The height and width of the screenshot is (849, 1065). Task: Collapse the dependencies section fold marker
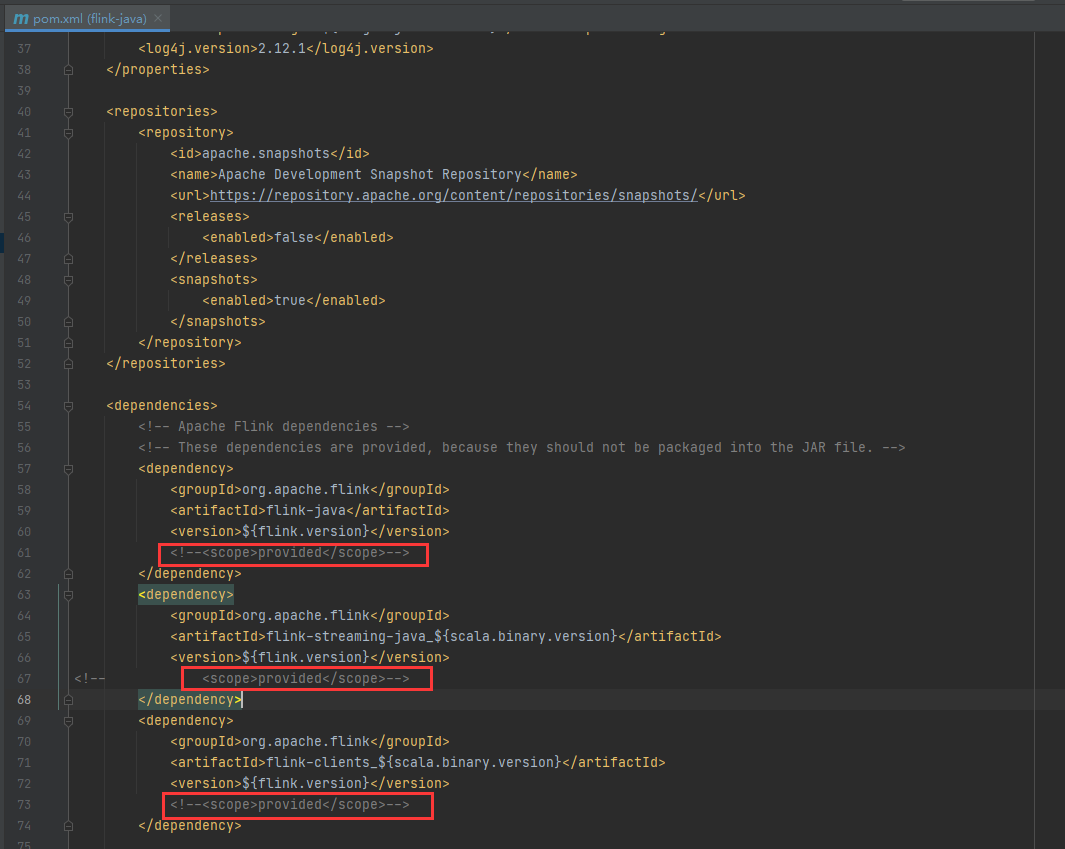[x=66, y=405]
